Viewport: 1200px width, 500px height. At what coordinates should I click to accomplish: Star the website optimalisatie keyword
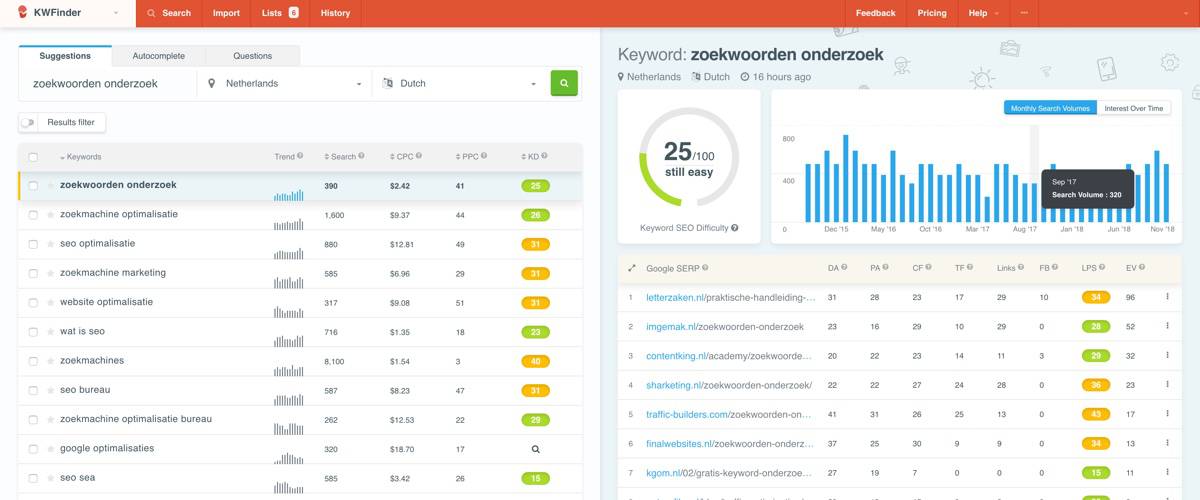coord(50,302)
